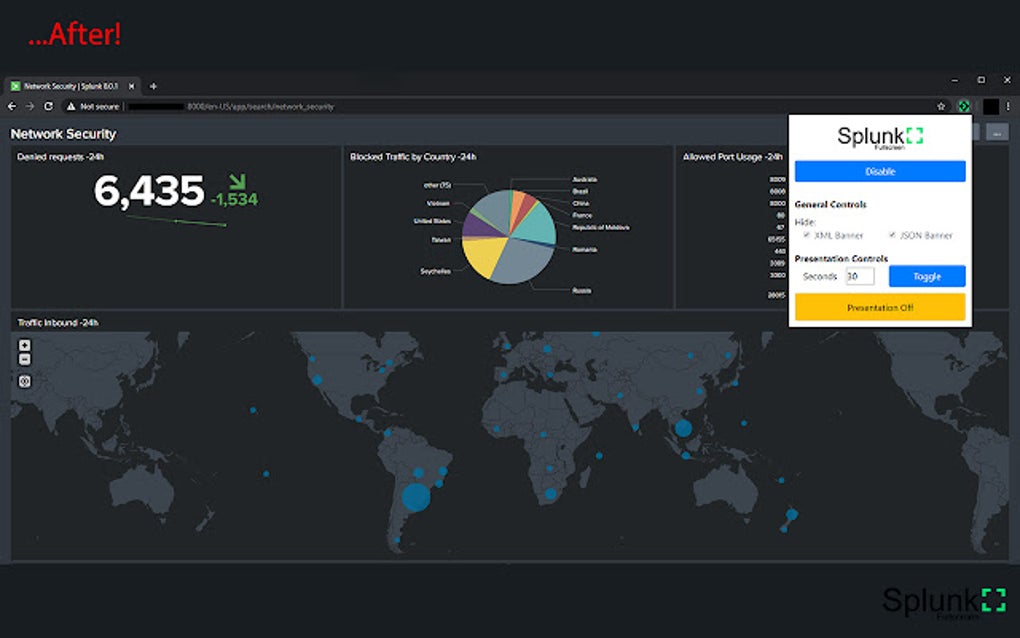Toggle the JSON Banner checkbox

(x=892, y=235)
